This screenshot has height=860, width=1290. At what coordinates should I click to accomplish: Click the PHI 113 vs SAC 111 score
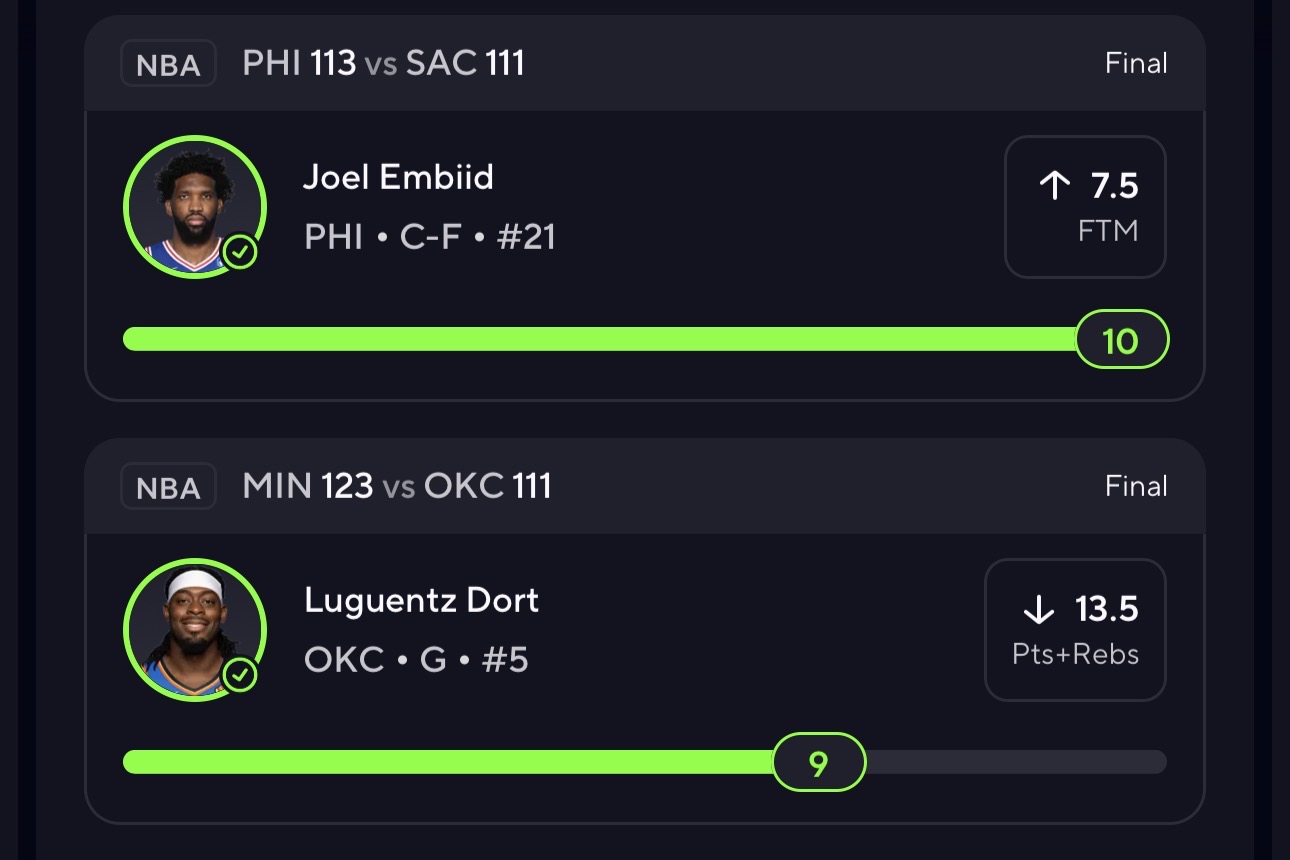(383, 64)
